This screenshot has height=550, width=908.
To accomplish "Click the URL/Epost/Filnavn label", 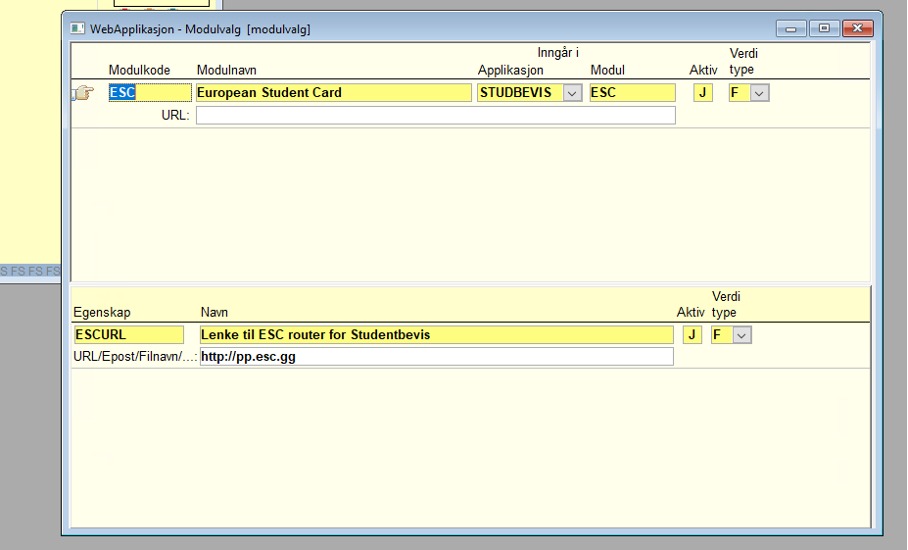I will coord(135,357).
